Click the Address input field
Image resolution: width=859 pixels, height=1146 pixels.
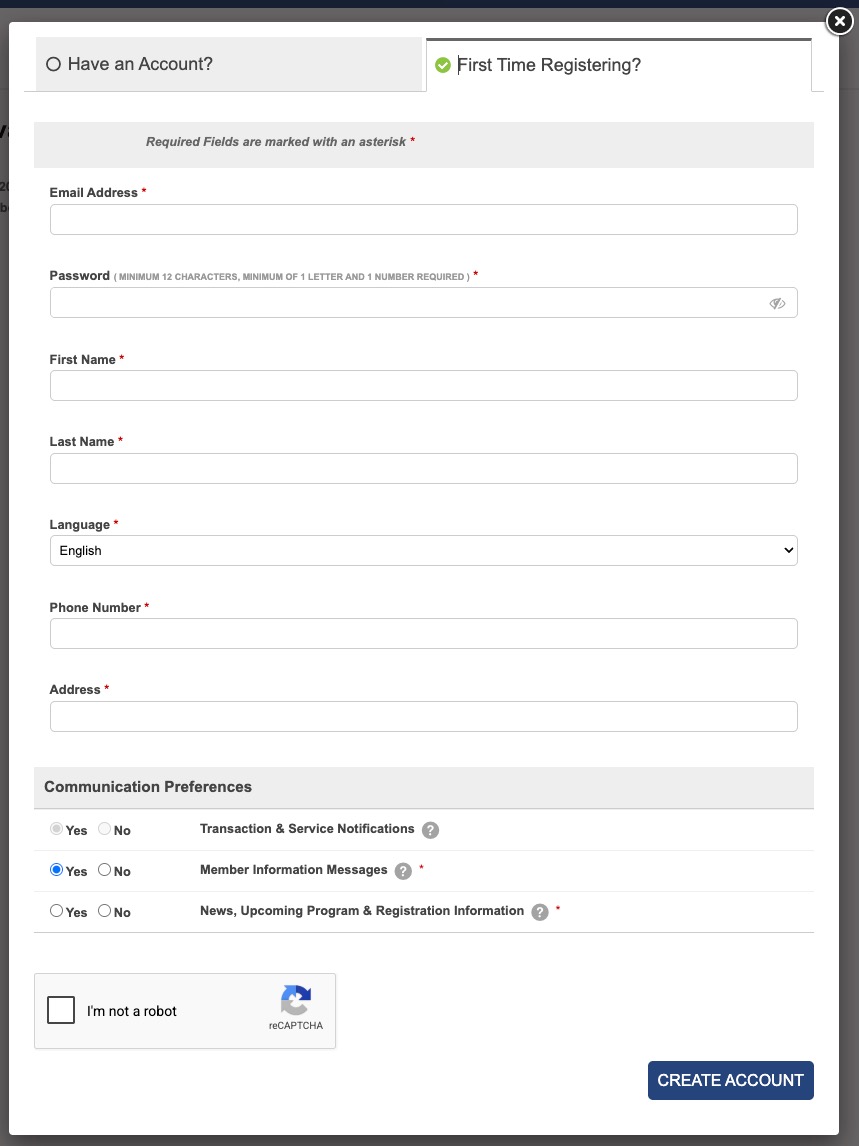coord(423,716)
